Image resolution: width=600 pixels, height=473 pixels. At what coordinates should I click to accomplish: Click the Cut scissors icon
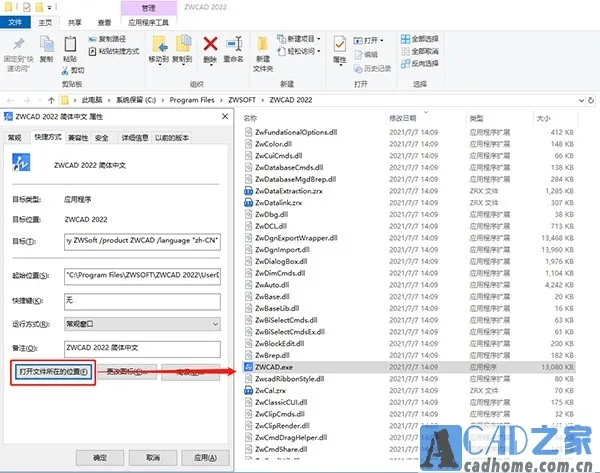point(65,70)
